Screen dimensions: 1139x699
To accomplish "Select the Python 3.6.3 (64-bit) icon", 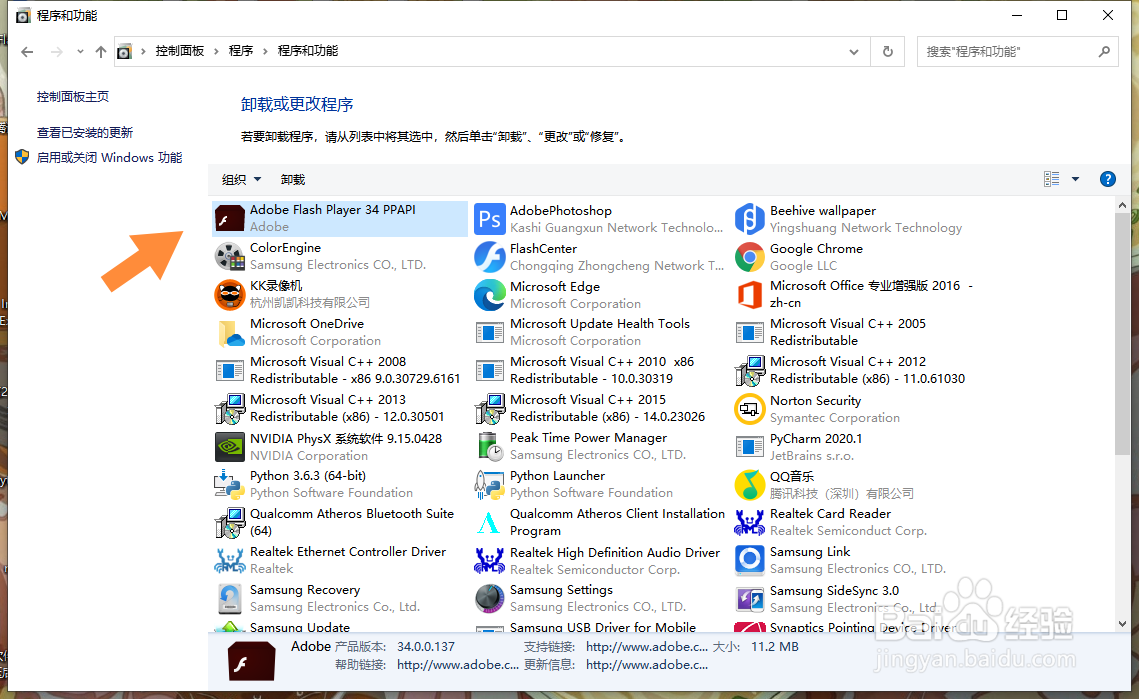I will coord(230,485).
